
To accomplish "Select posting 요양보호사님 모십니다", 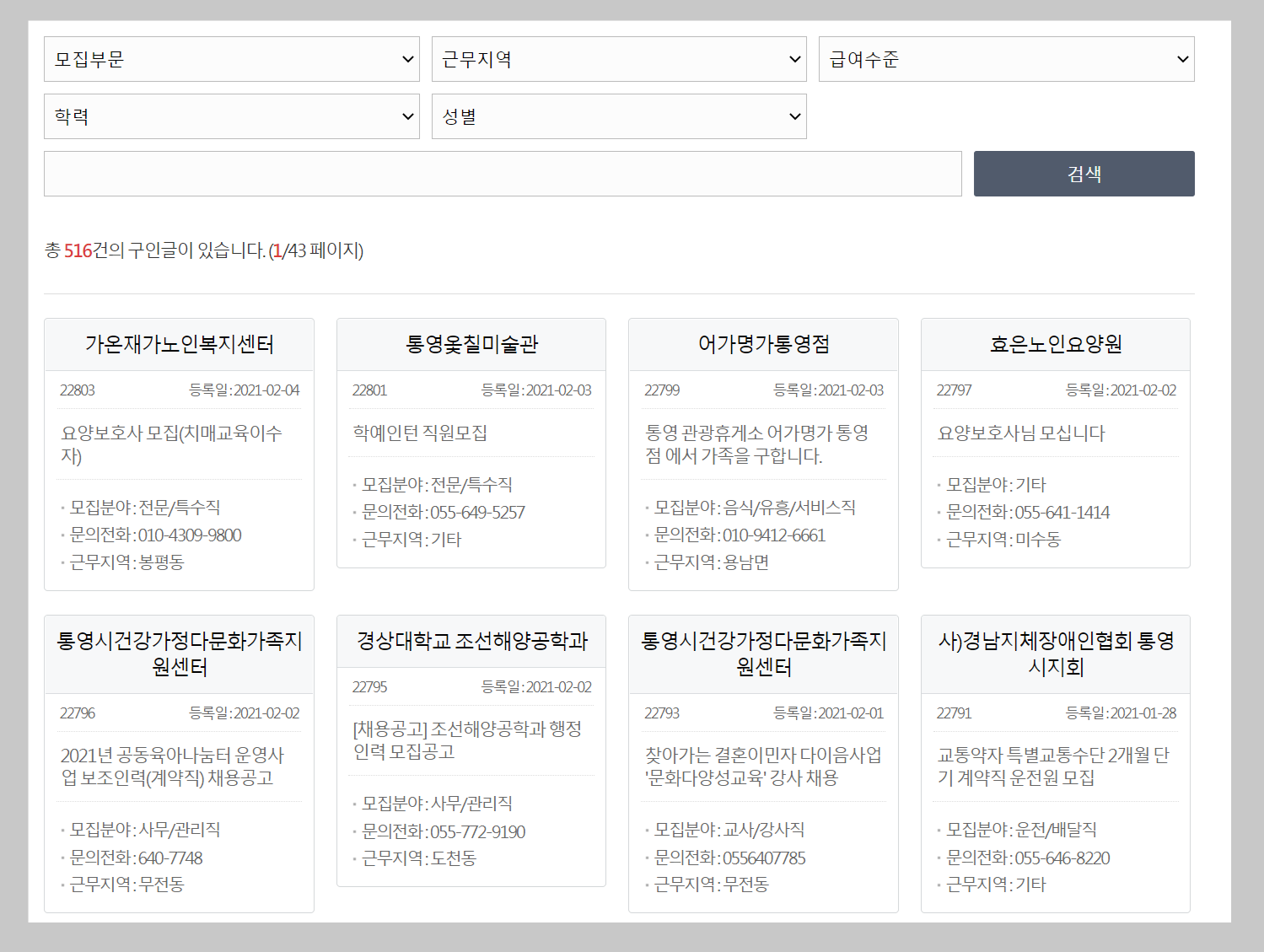I will [1021, 433].
